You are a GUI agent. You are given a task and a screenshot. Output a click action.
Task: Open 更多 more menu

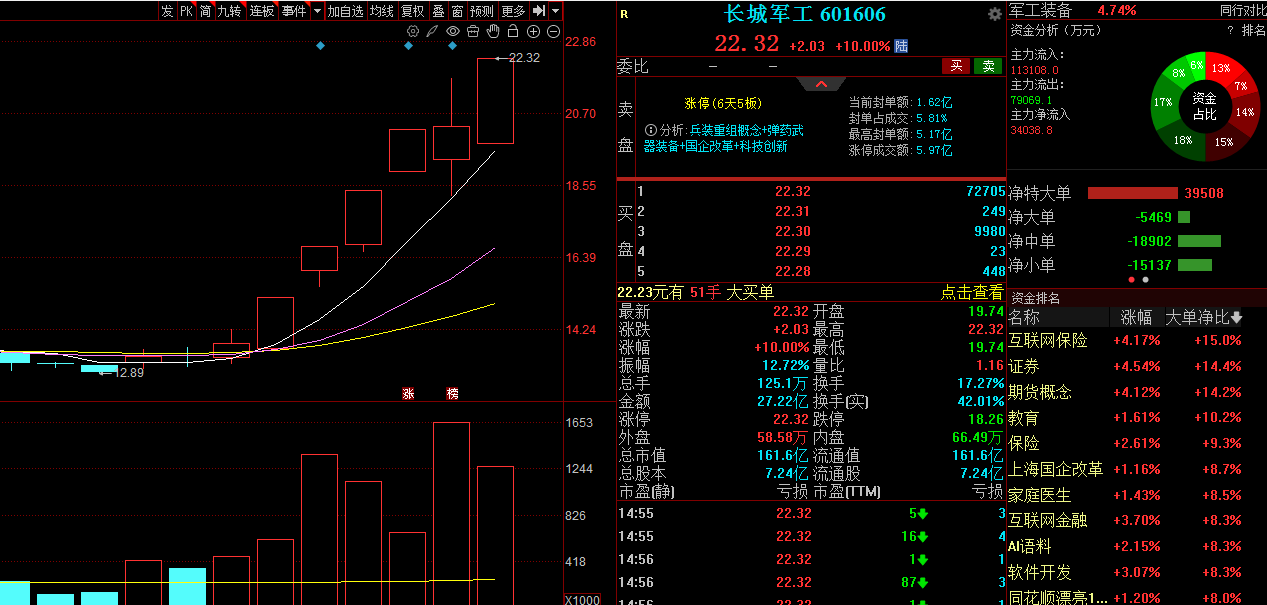coord(513,11)
